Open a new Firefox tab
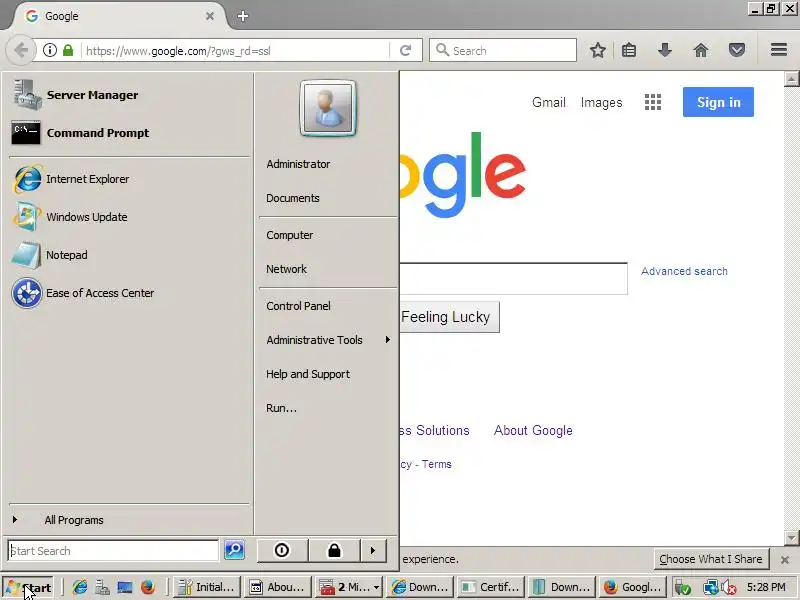 (x=243, y=16)
